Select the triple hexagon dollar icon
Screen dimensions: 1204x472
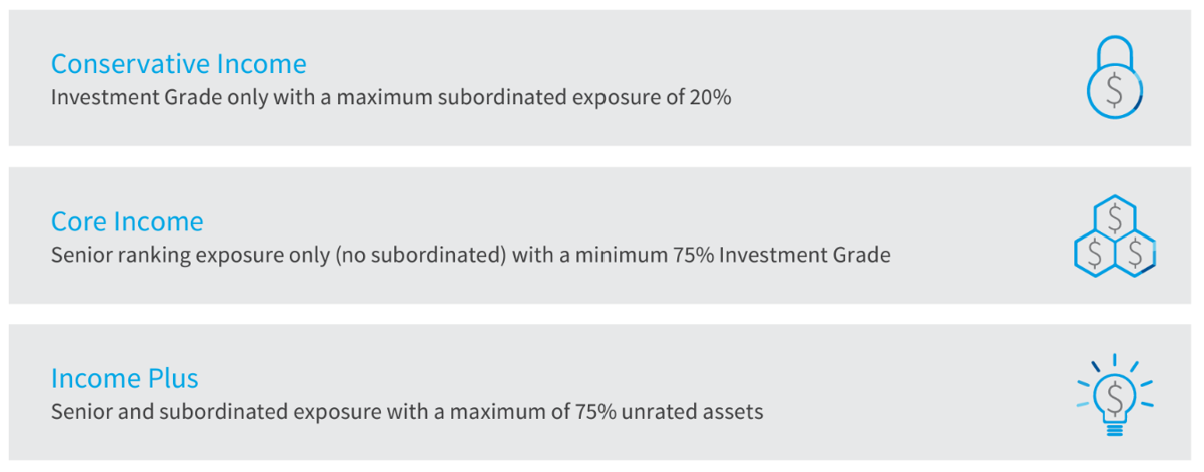[x=1114, y=235]
